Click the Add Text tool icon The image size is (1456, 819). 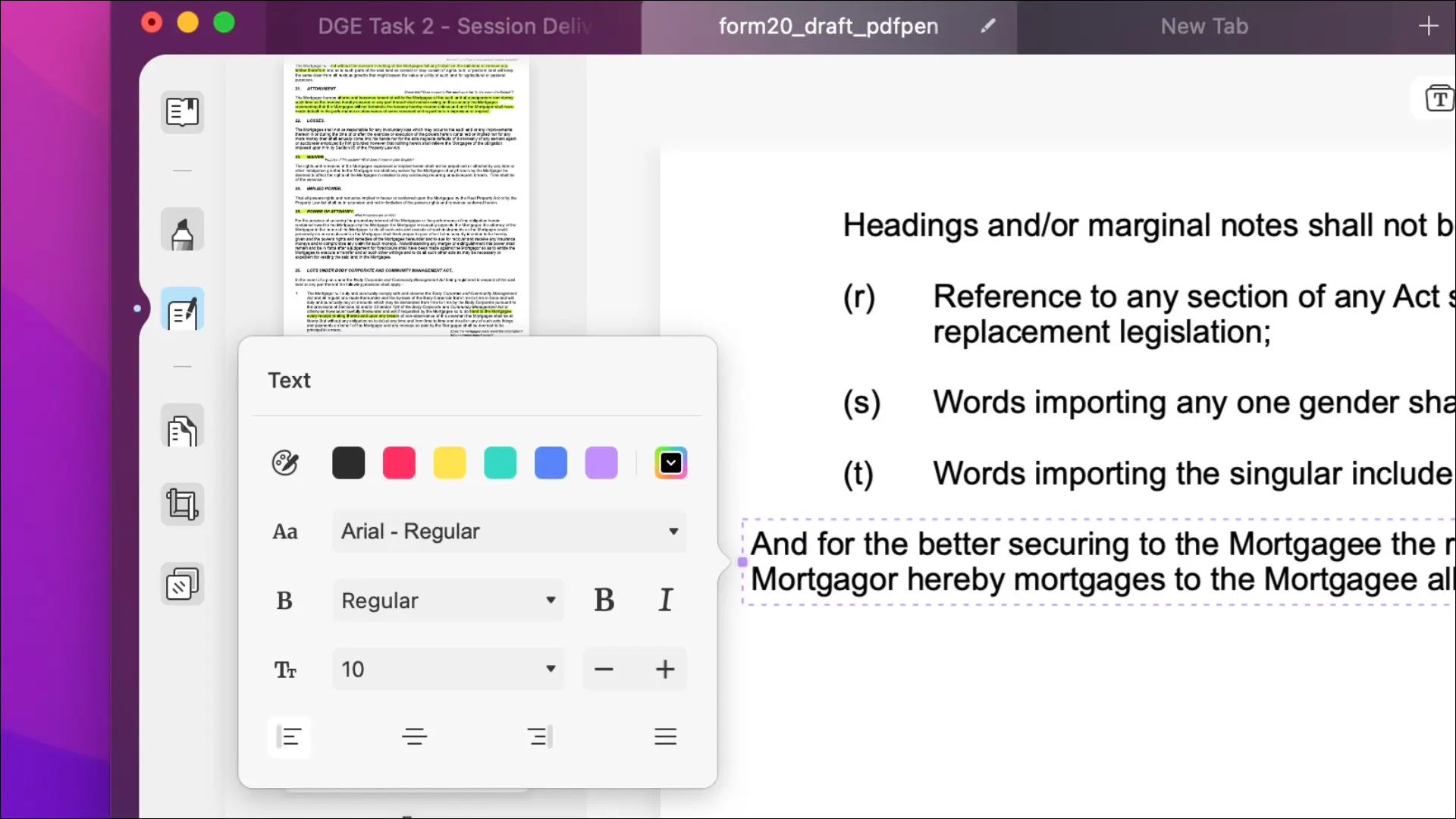point(1439,99)
